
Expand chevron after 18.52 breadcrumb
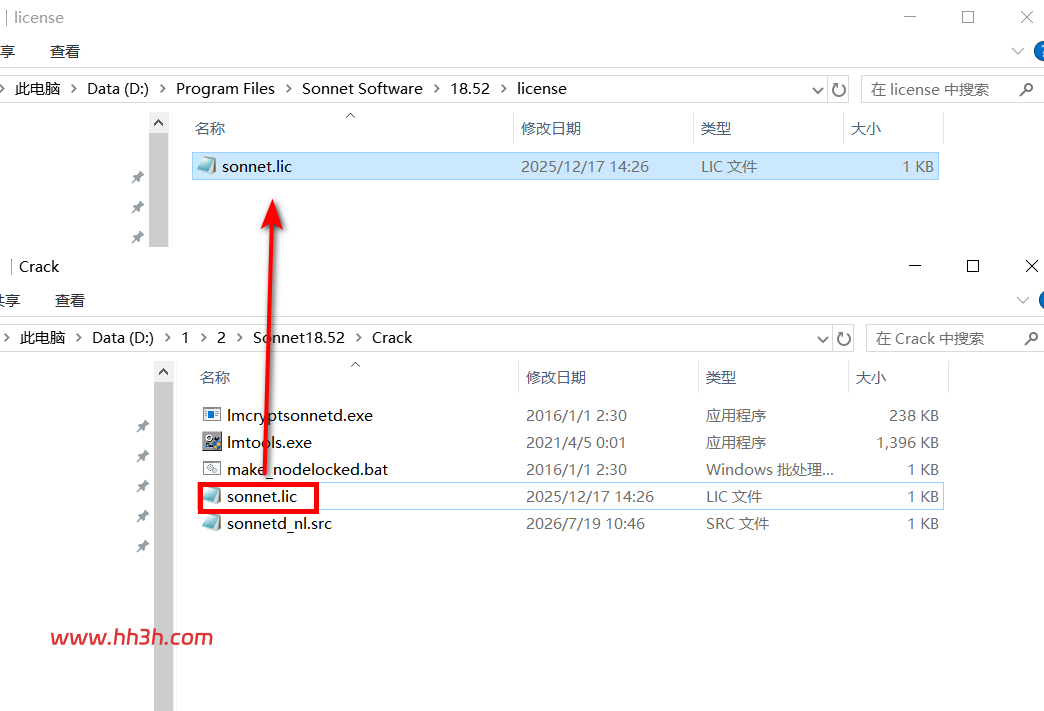[503, 89]
